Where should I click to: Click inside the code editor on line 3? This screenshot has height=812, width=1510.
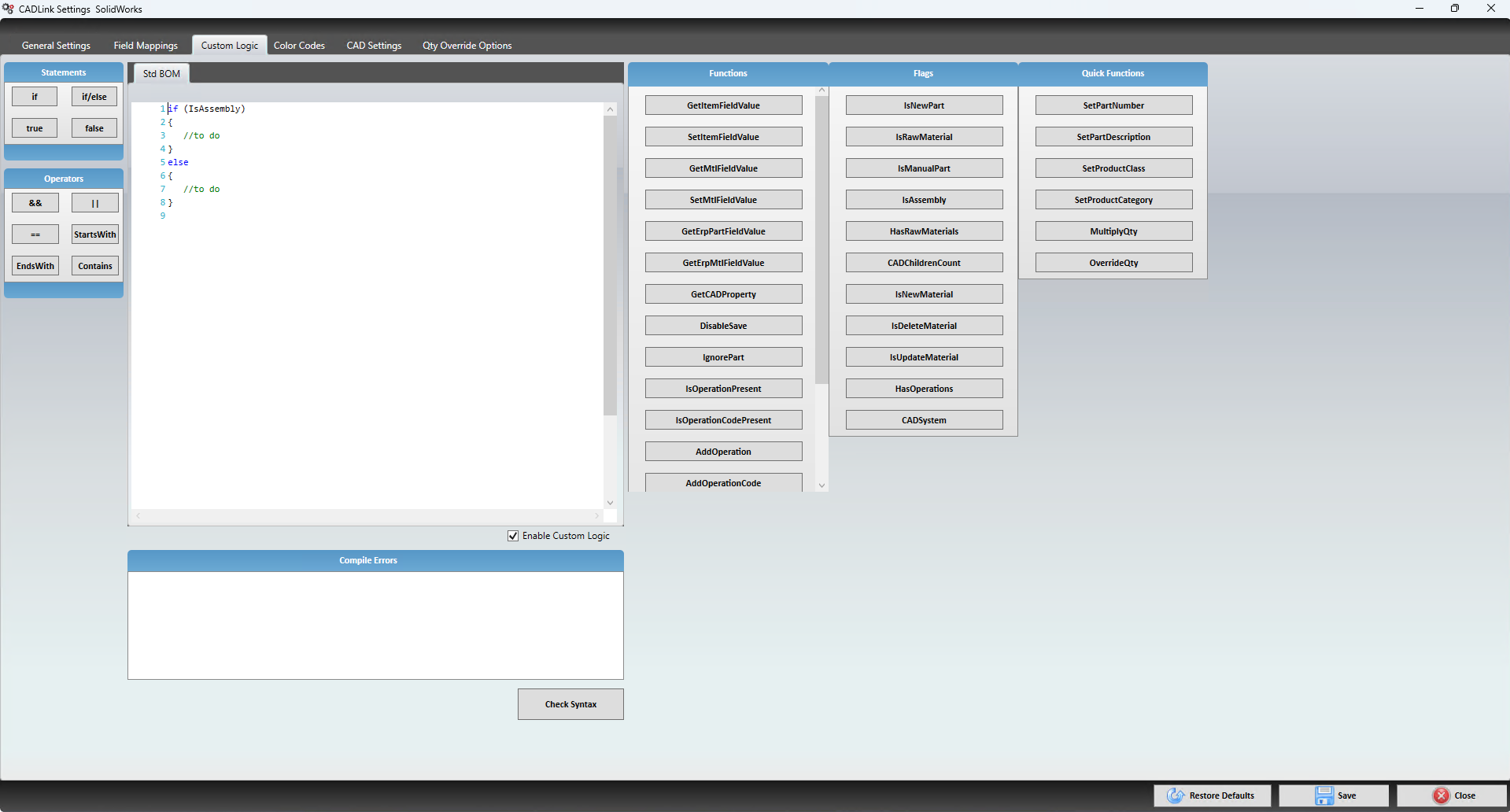click(x=236, y=135)
